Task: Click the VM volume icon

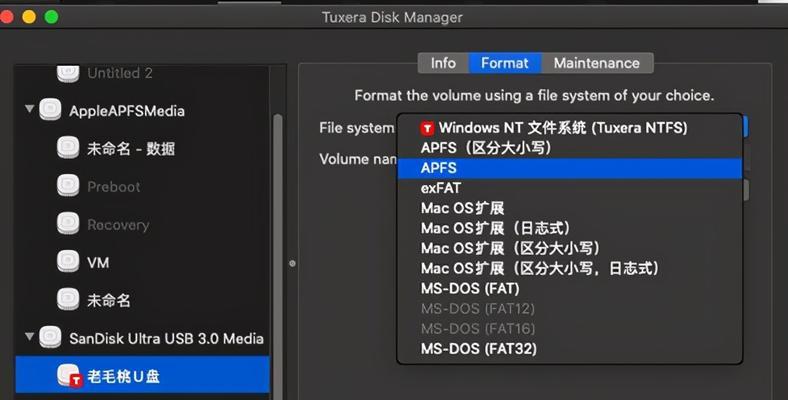Action: (x=68, y=262)
